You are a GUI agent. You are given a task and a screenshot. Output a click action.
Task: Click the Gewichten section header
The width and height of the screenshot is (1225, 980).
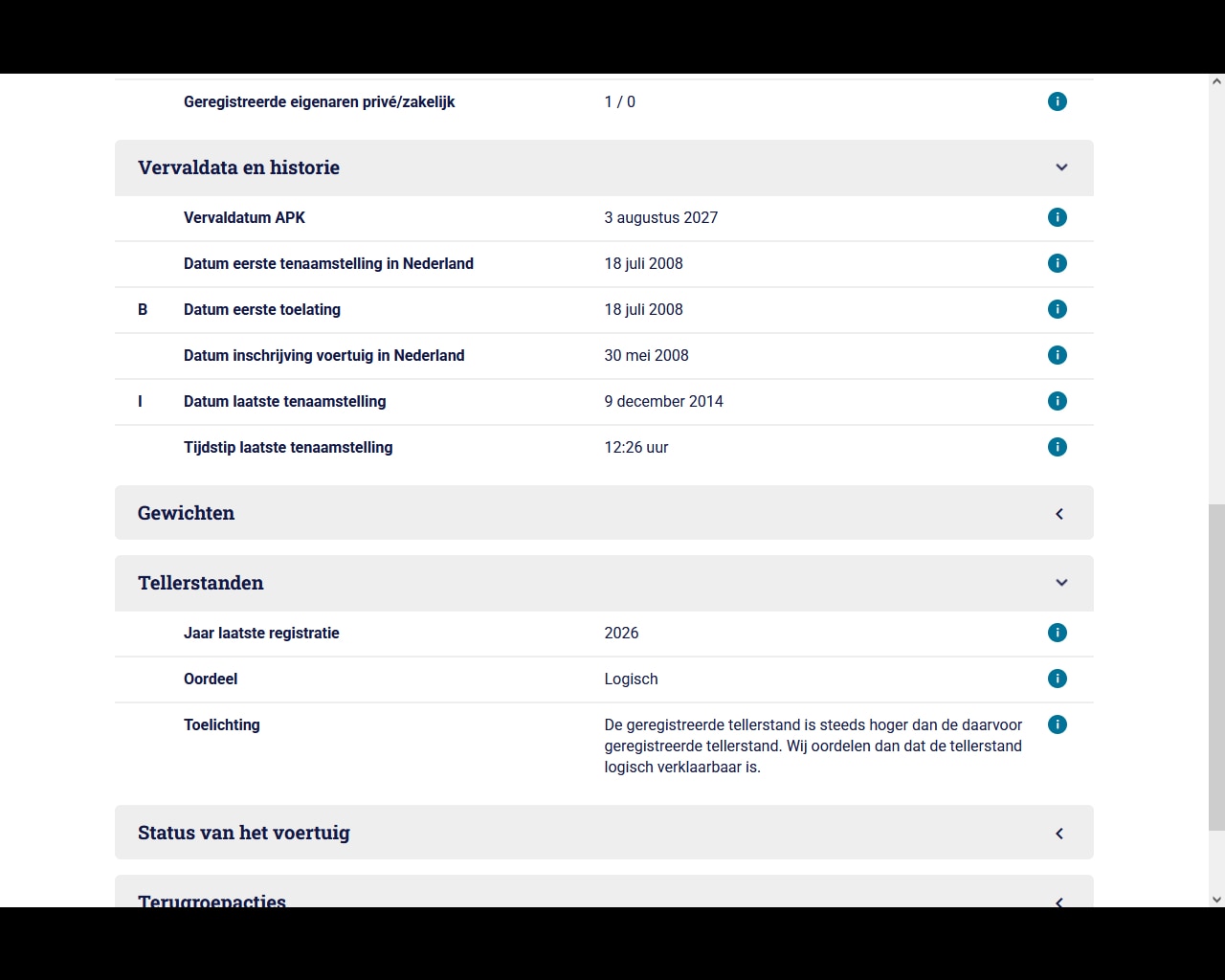[604, 513]
